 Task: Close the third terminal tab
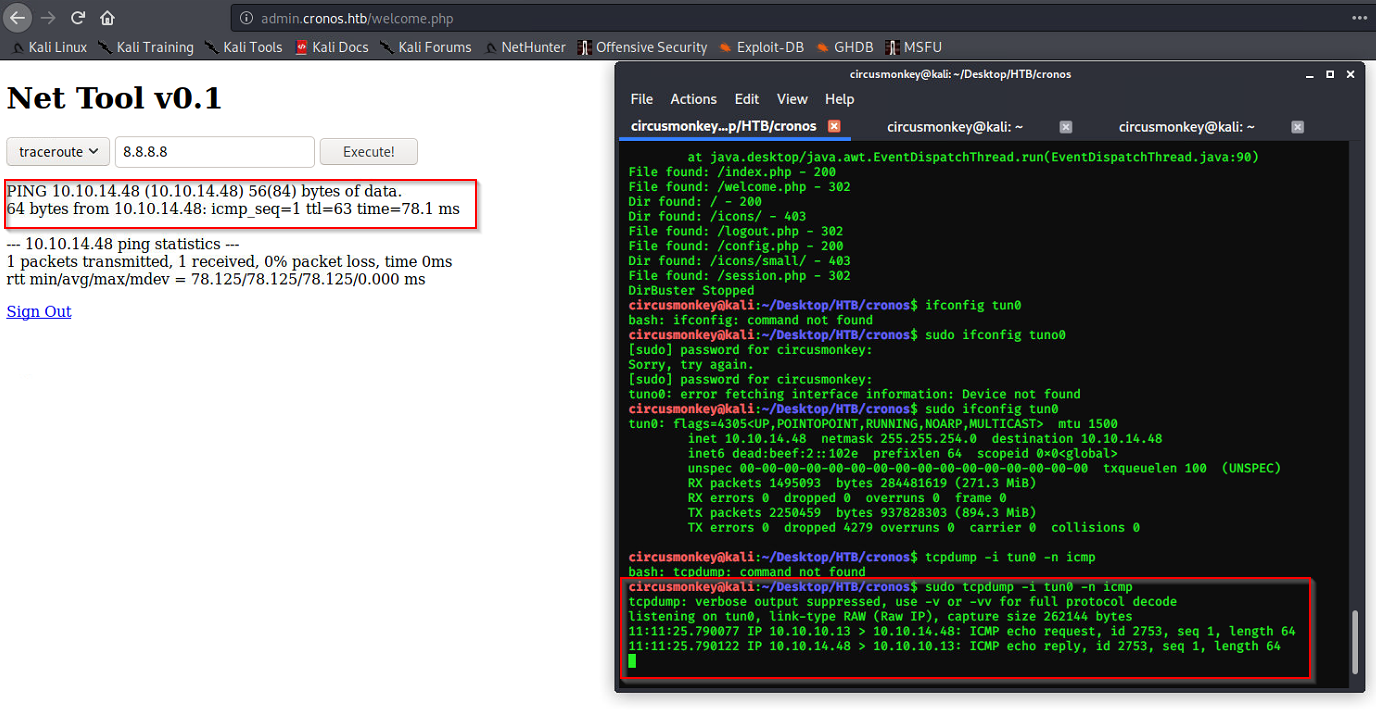[1298, 127]
